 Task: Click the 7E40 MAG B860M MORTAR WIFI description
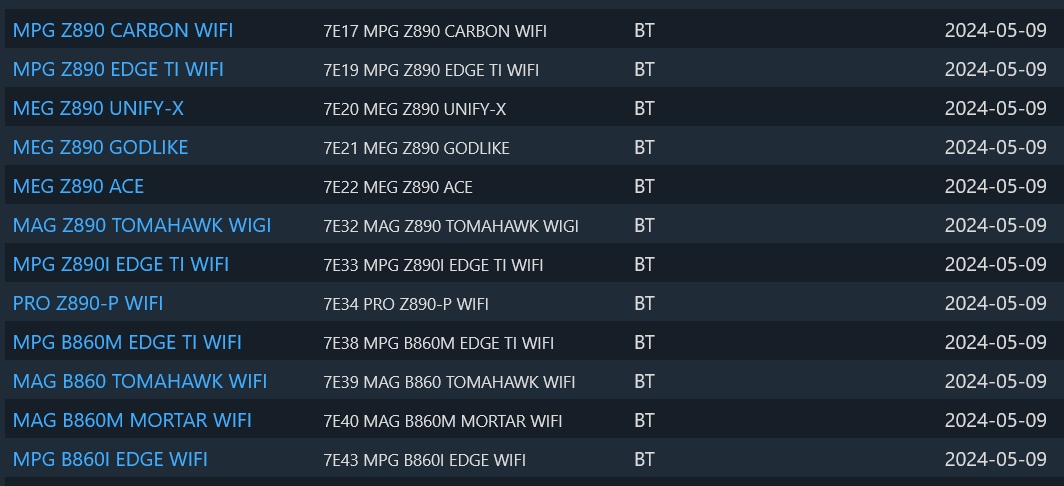[442, 421]
